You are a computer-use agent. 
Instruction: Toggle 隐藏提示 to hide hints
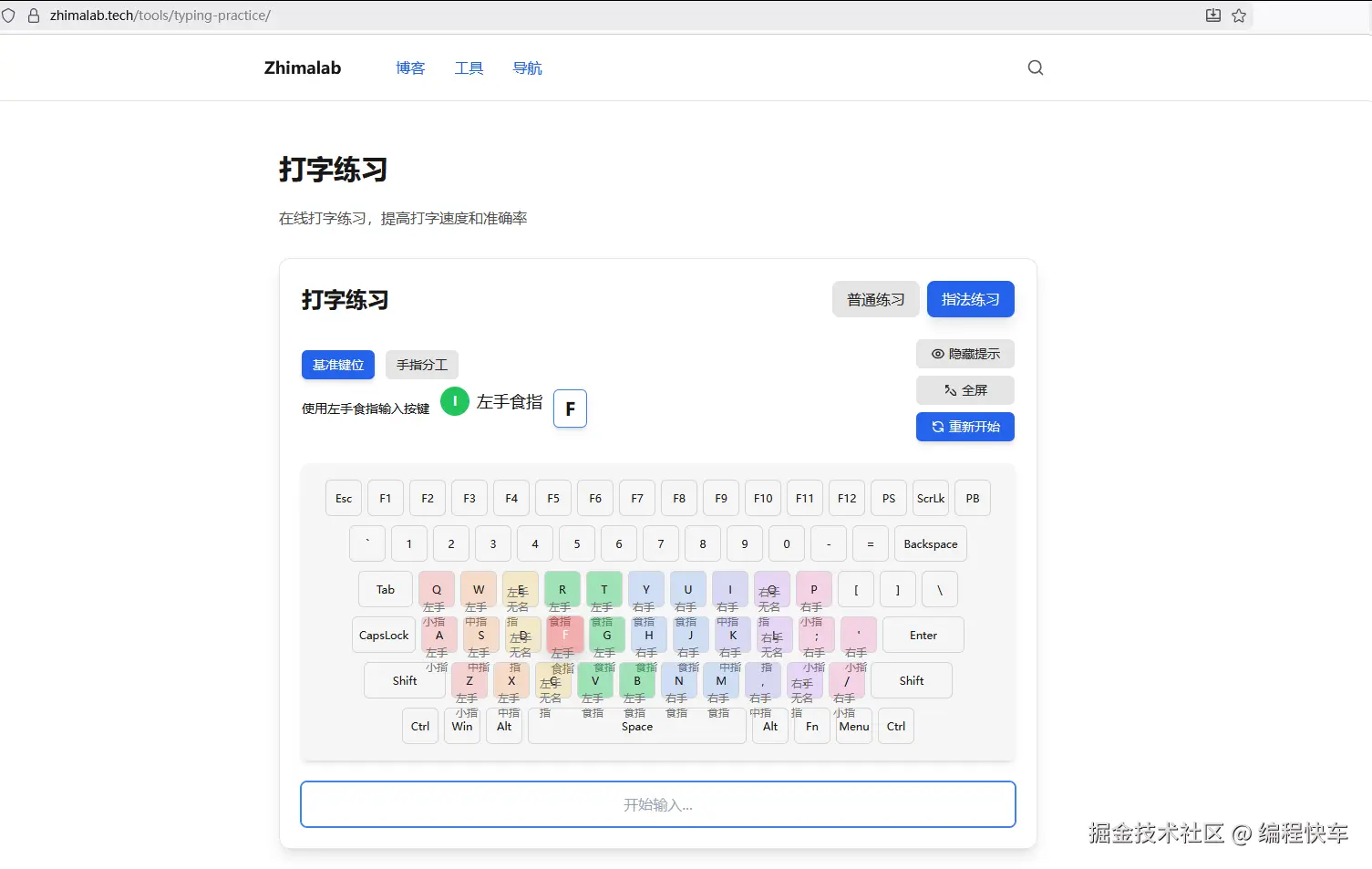pyautogui.click(x=965, y=354)
